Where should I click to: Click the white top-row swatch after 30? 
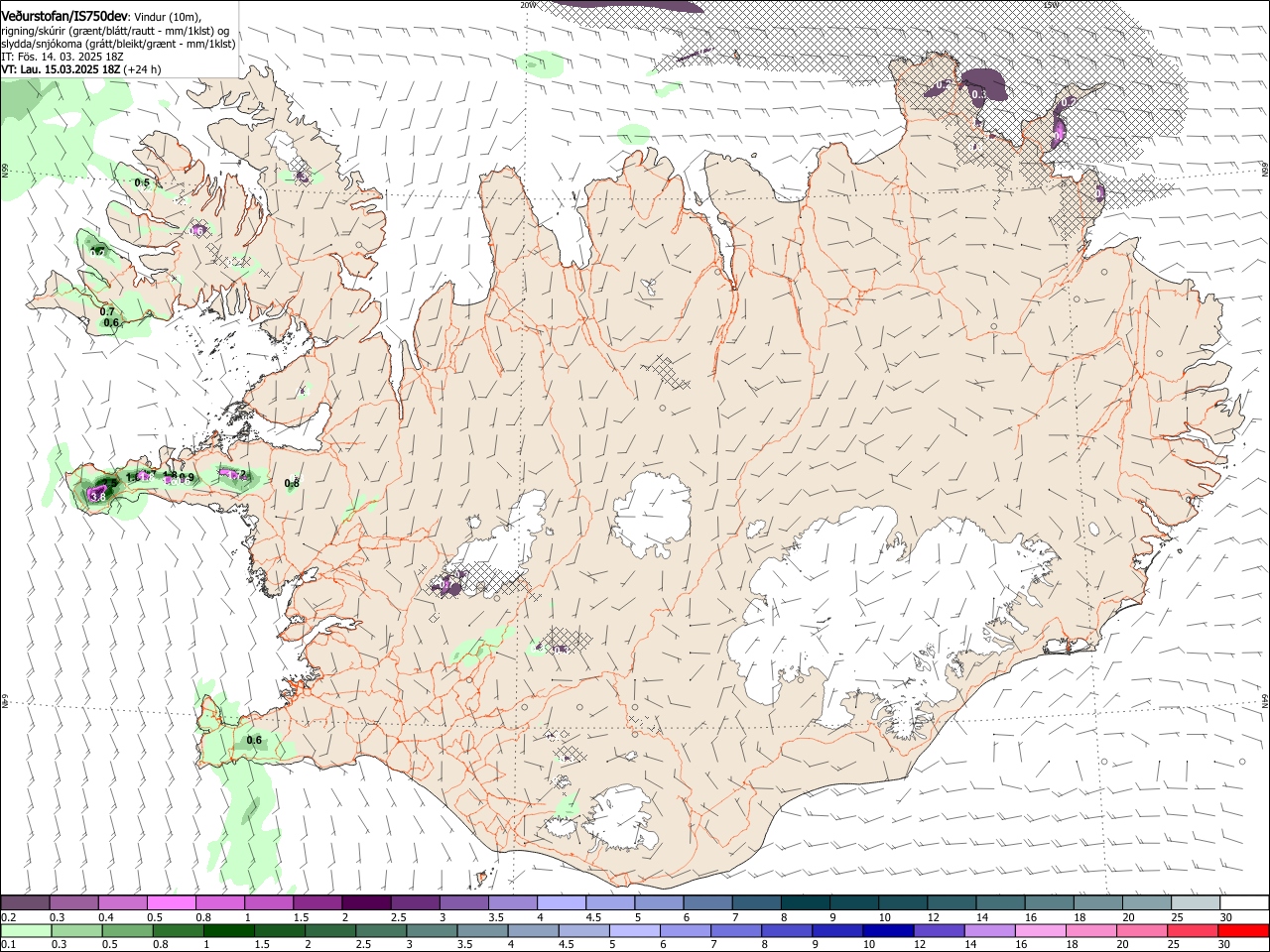point(1243,903)
